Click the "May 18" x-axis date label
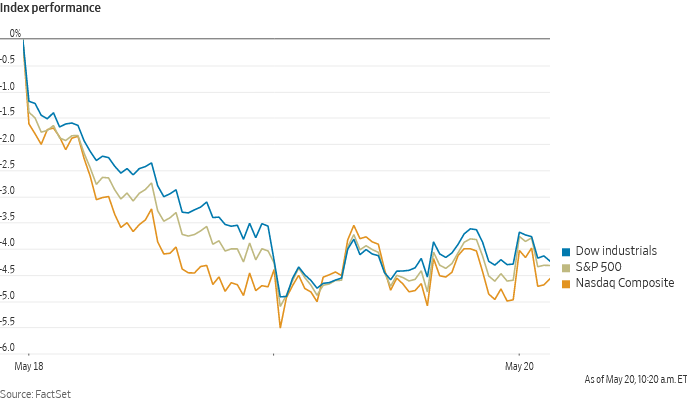Viewport: 688px width, 400px height. tap(31, 367)
